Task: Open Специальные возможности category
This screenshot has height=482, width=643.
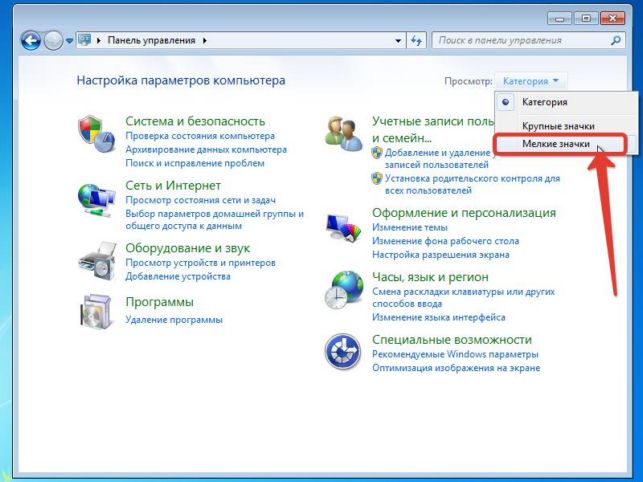Action: point(451,340)
